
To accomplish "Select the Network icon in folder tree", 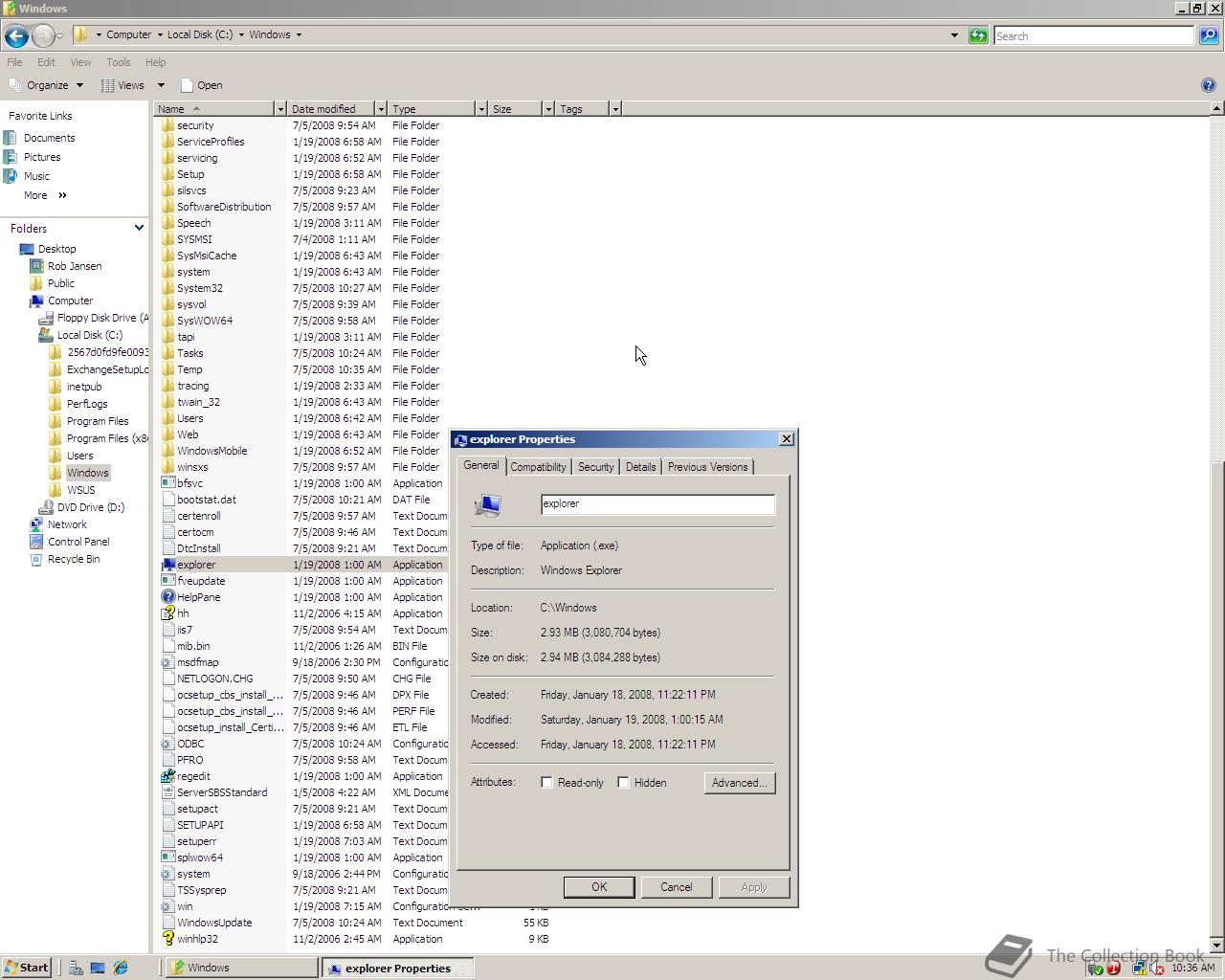I will 36,524.
